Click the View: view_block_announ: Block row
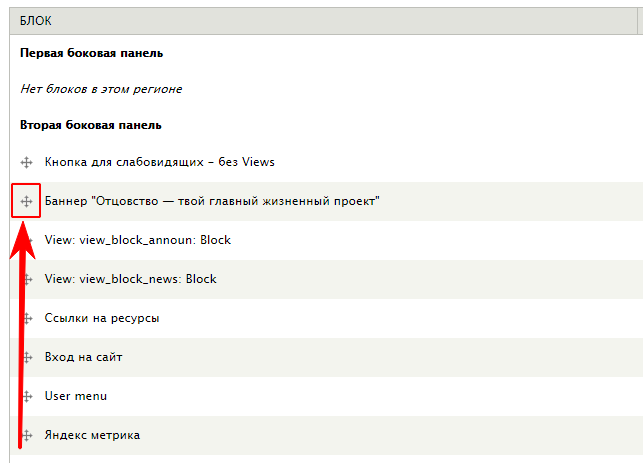Viewport: 643px width, 463px height. pyautogui.click(x=326, y=240)
